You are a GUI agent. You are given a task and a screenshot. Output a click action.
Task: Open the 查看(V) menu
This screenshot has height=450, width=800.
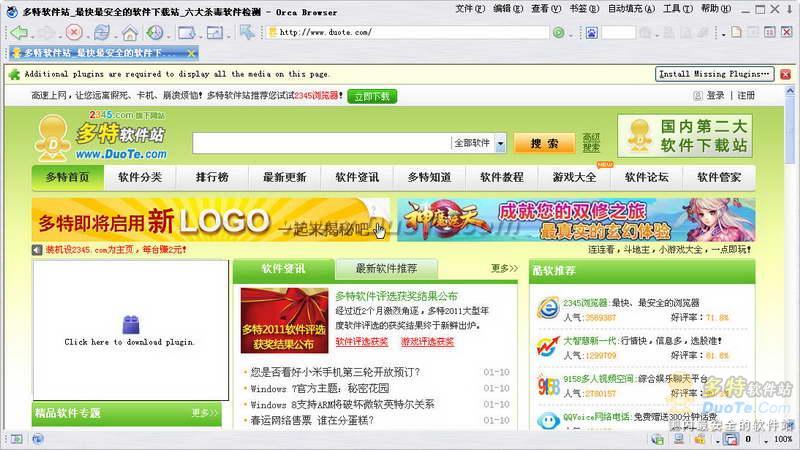pyautogui.click(x=546, y=9)
